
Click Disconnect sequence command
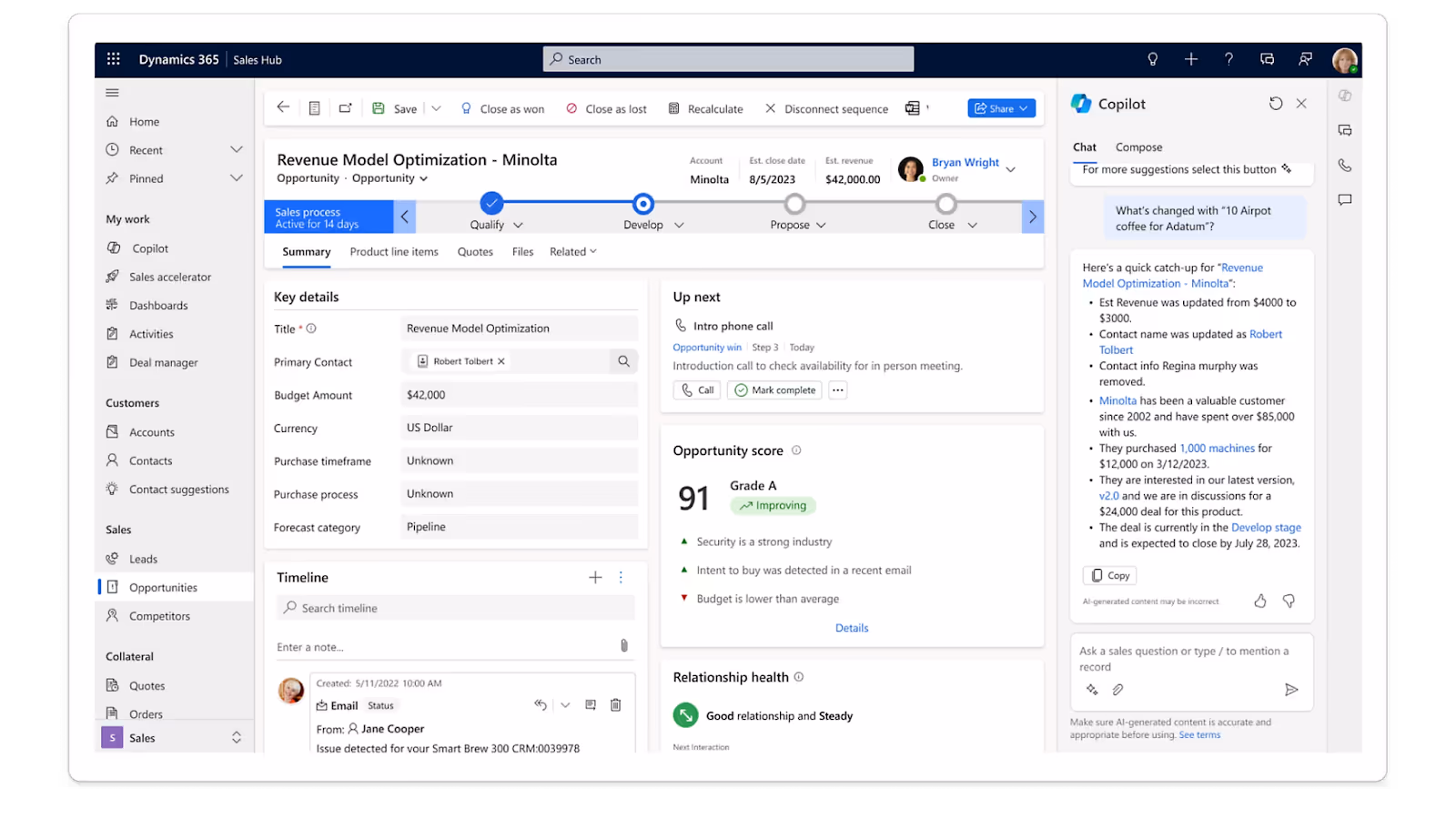tap(826, 108)
